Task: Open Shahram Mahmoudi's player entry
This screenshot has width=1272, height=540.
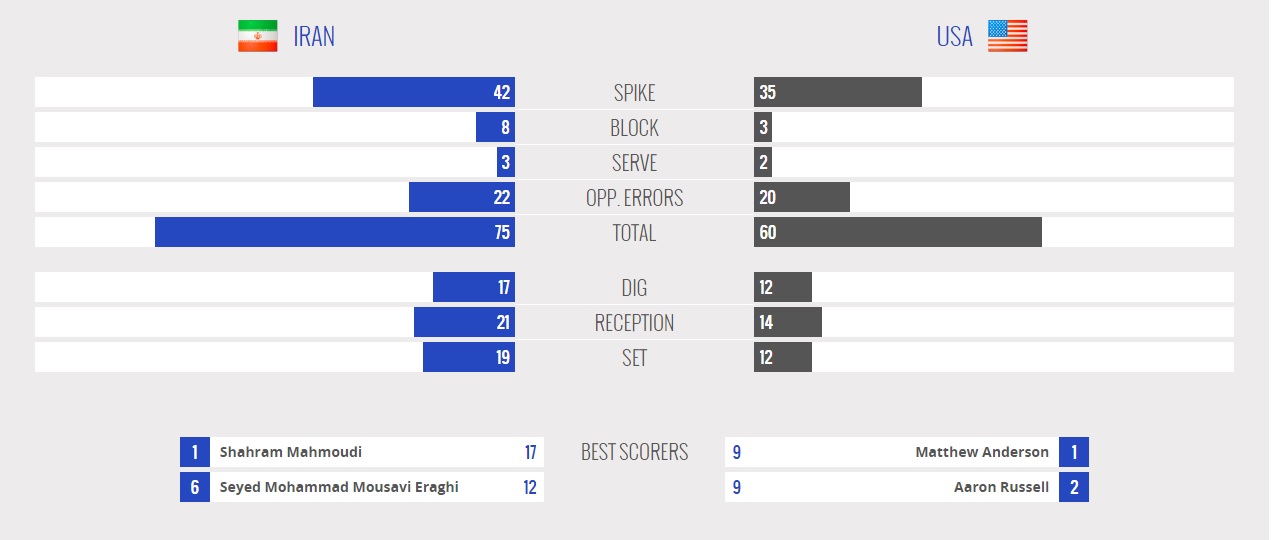Action: pos(291,452)
